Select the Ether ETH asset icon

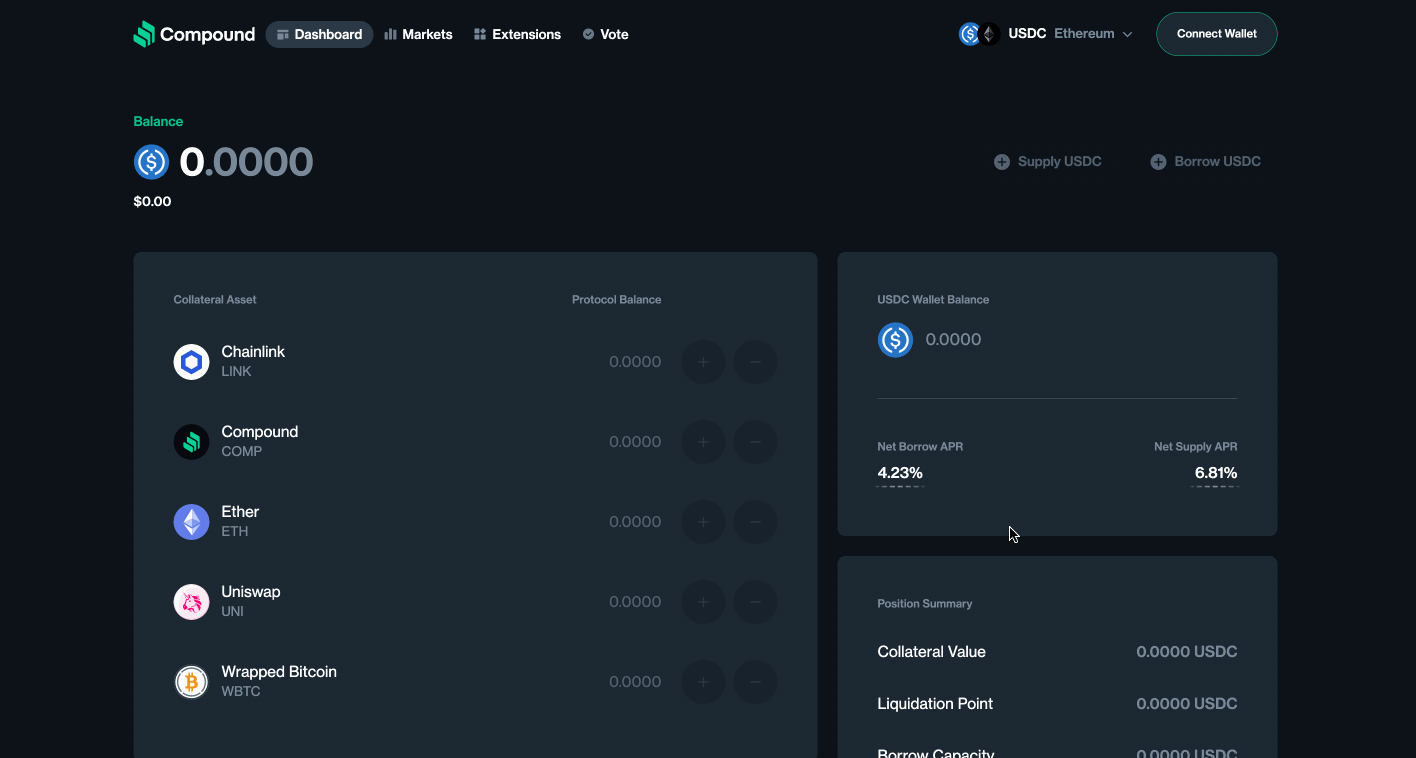click(191, 521)
